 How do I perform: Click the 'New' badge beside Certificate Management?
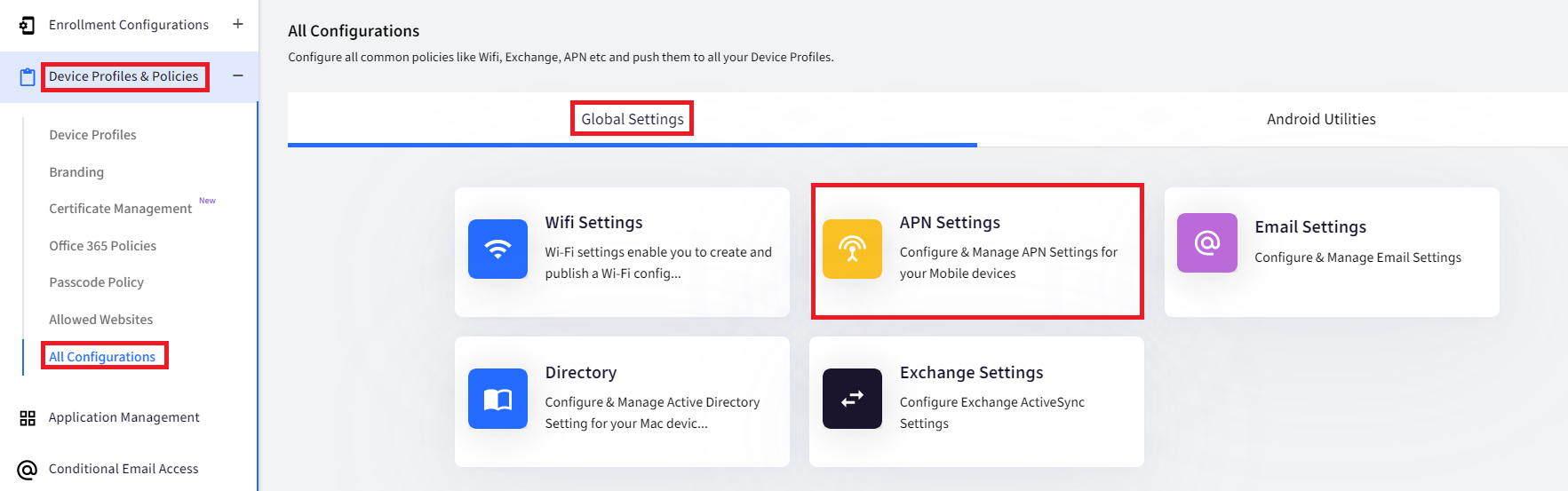pyautogui.click(x=207, y=201)
